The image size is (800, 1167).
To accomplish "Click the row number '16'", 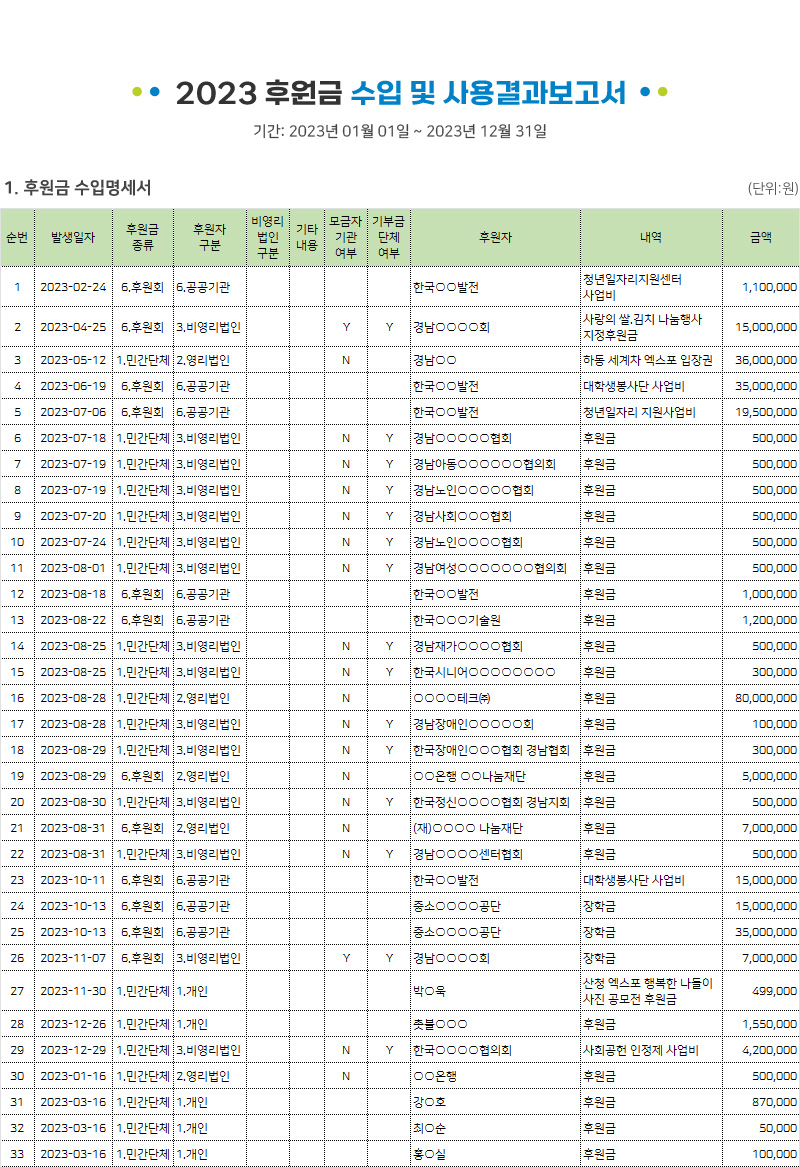I will click(x=17, y=698).
